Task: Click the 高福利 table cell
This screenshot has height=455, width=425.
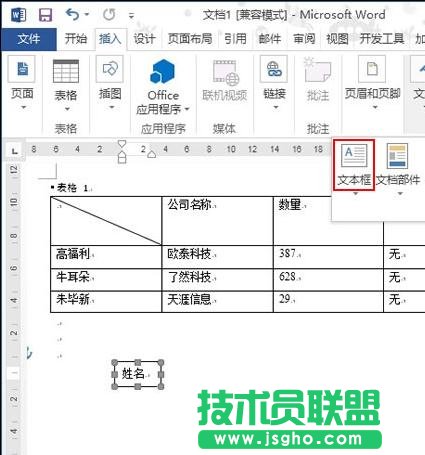Action: click(x=106, y=257)
